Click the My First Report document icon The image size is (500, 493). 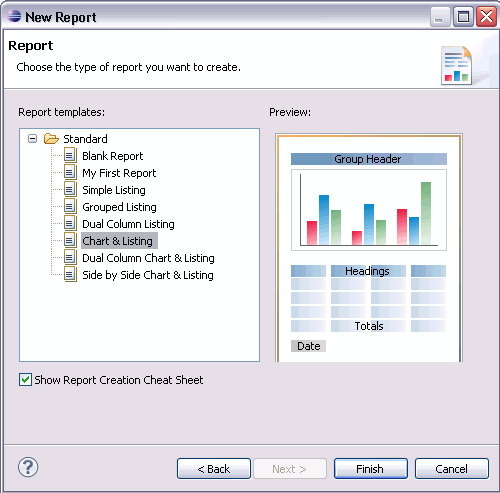[x=70, y=172]
